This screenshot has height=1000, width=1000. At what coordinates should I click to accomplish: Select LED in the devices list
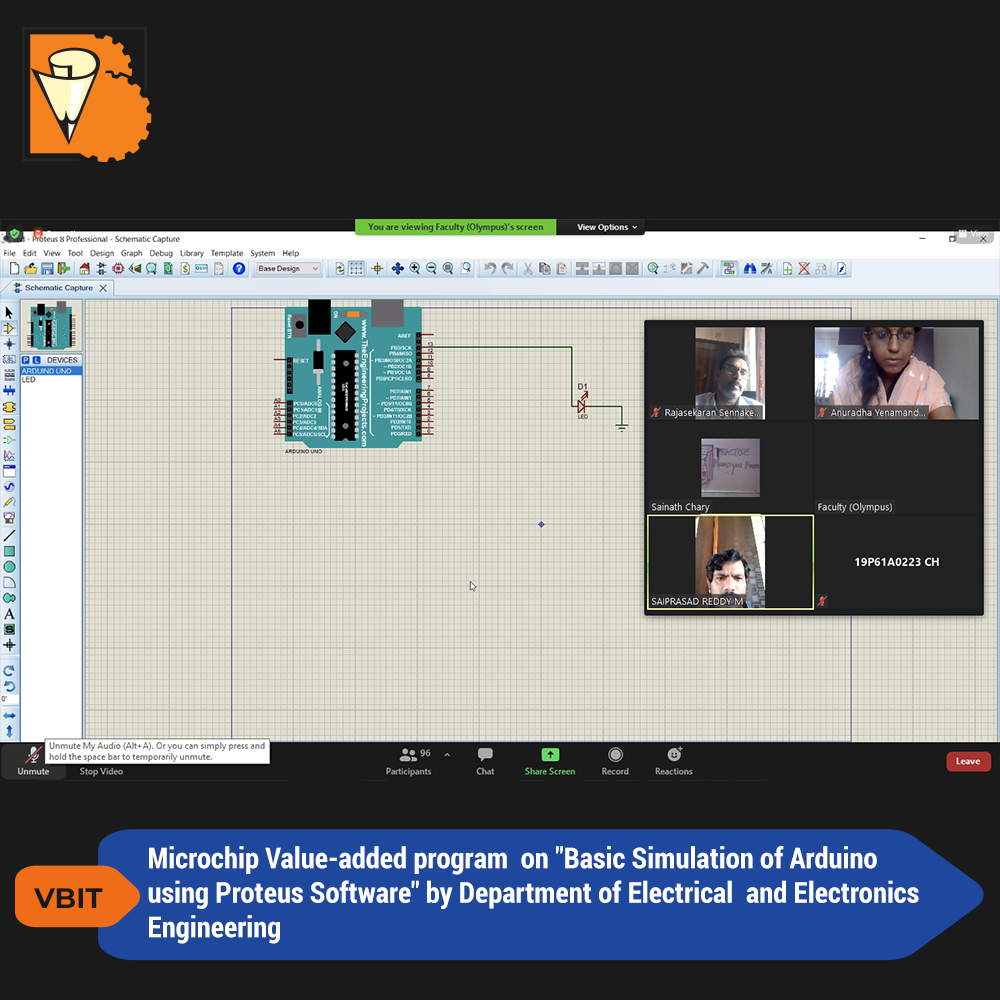[29, 379]
